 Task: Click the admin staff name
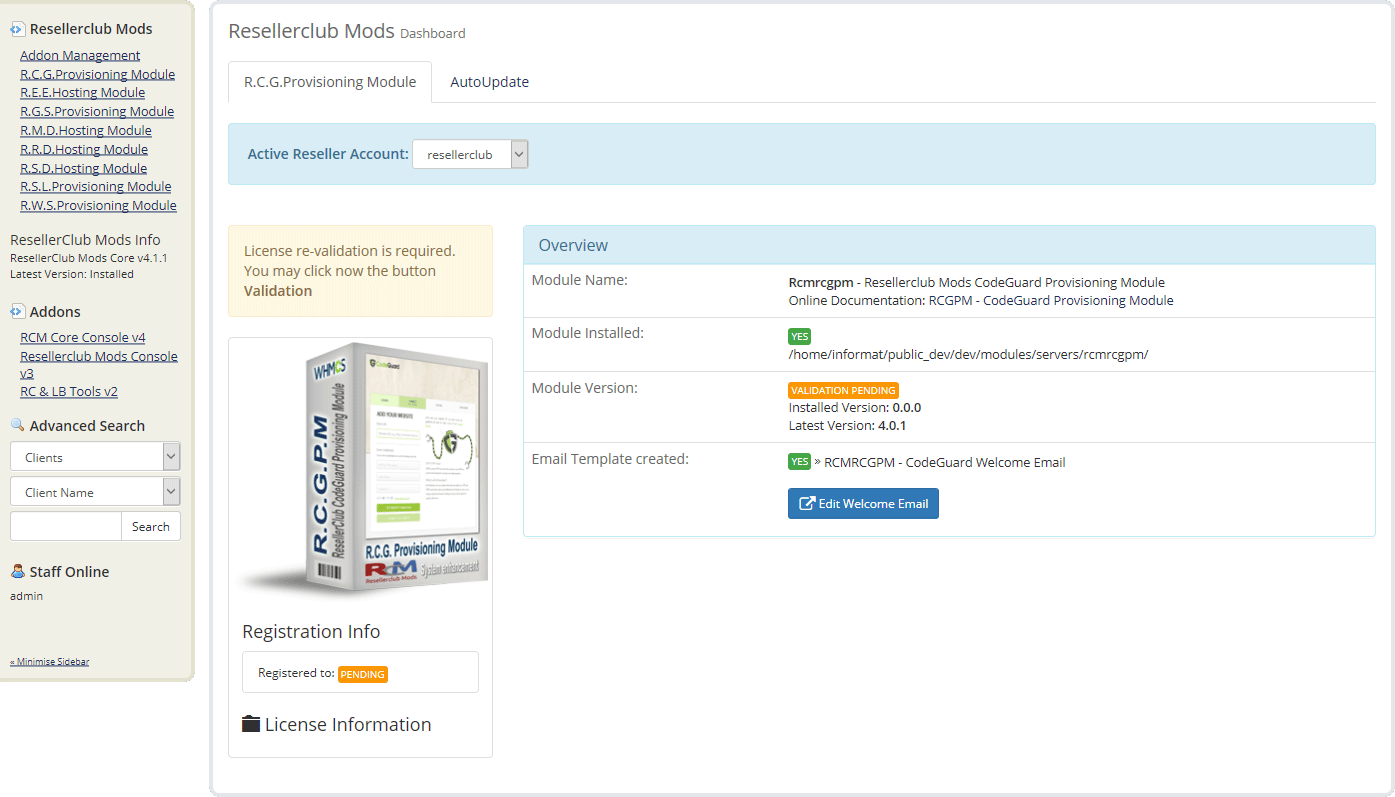click(27, 596)
